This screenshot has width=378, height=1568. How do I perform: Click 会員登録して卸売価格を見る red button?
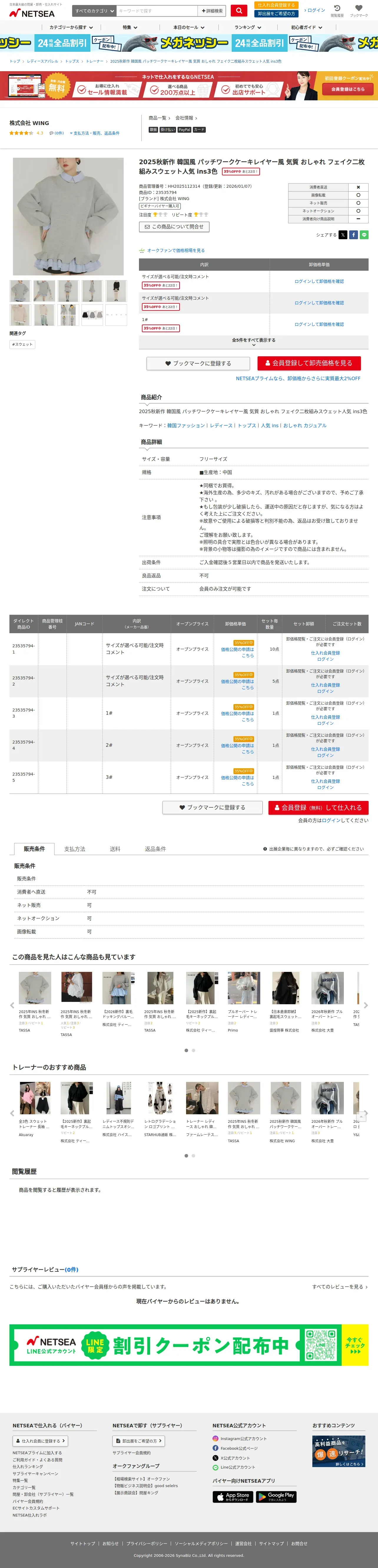coord(309,363)
